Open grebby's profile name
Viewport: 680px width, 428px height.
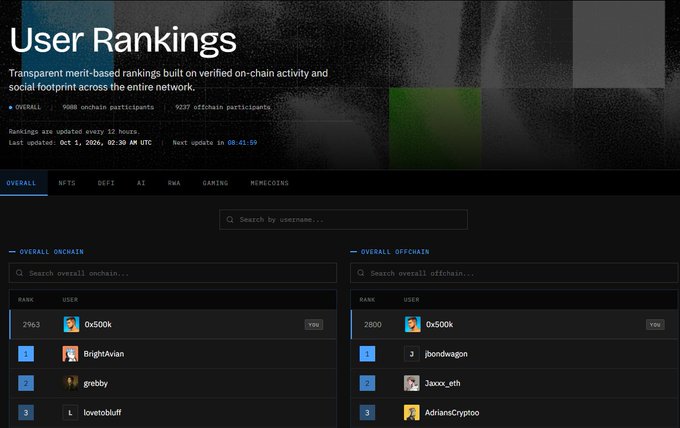pyautogui.click(x=95, y=383)
